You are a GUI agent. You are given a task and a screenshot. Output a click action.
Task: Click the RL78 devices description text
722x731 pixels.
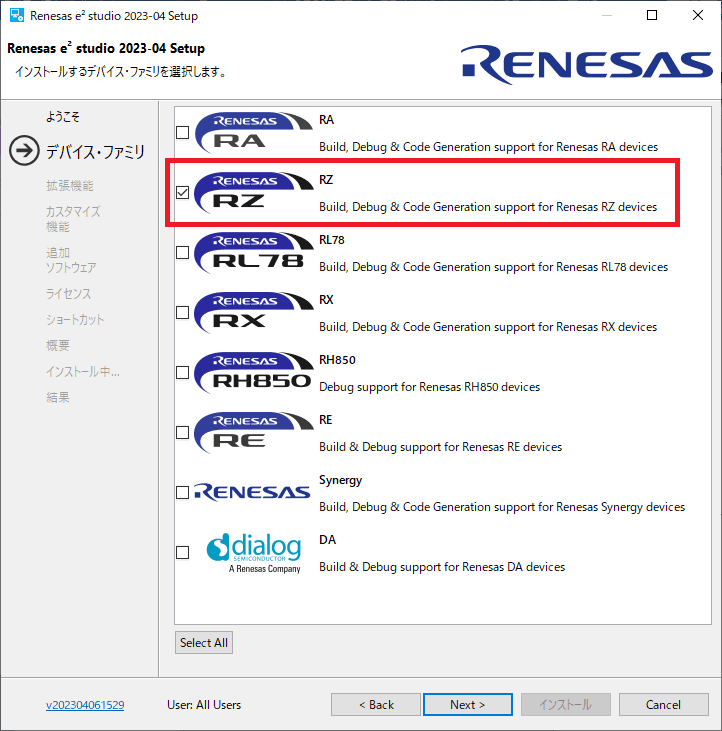coord(494,267)
